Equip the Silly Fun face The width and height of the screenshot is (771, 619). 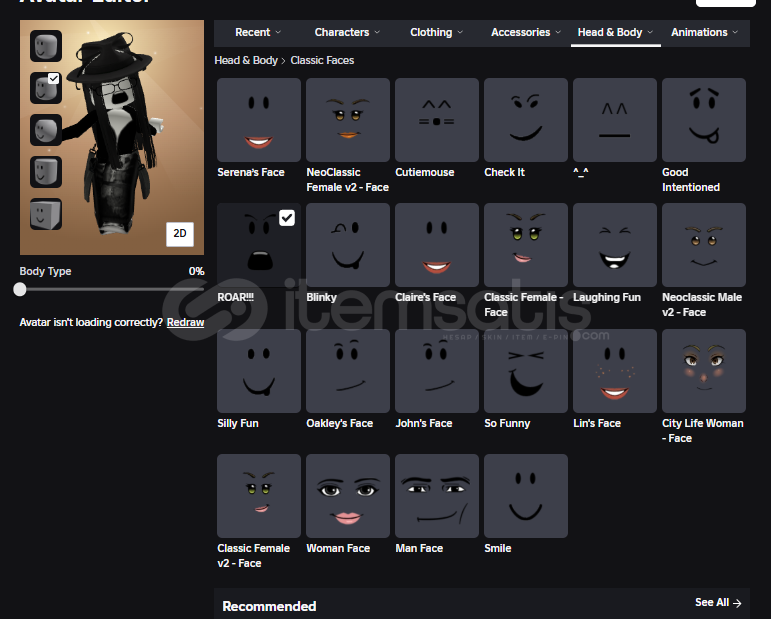coord(259,371)
